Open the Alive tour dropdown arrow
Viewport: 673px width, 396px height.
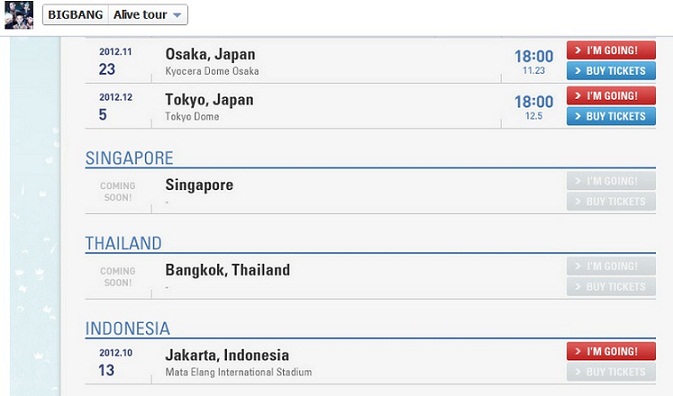pos(177,15)
